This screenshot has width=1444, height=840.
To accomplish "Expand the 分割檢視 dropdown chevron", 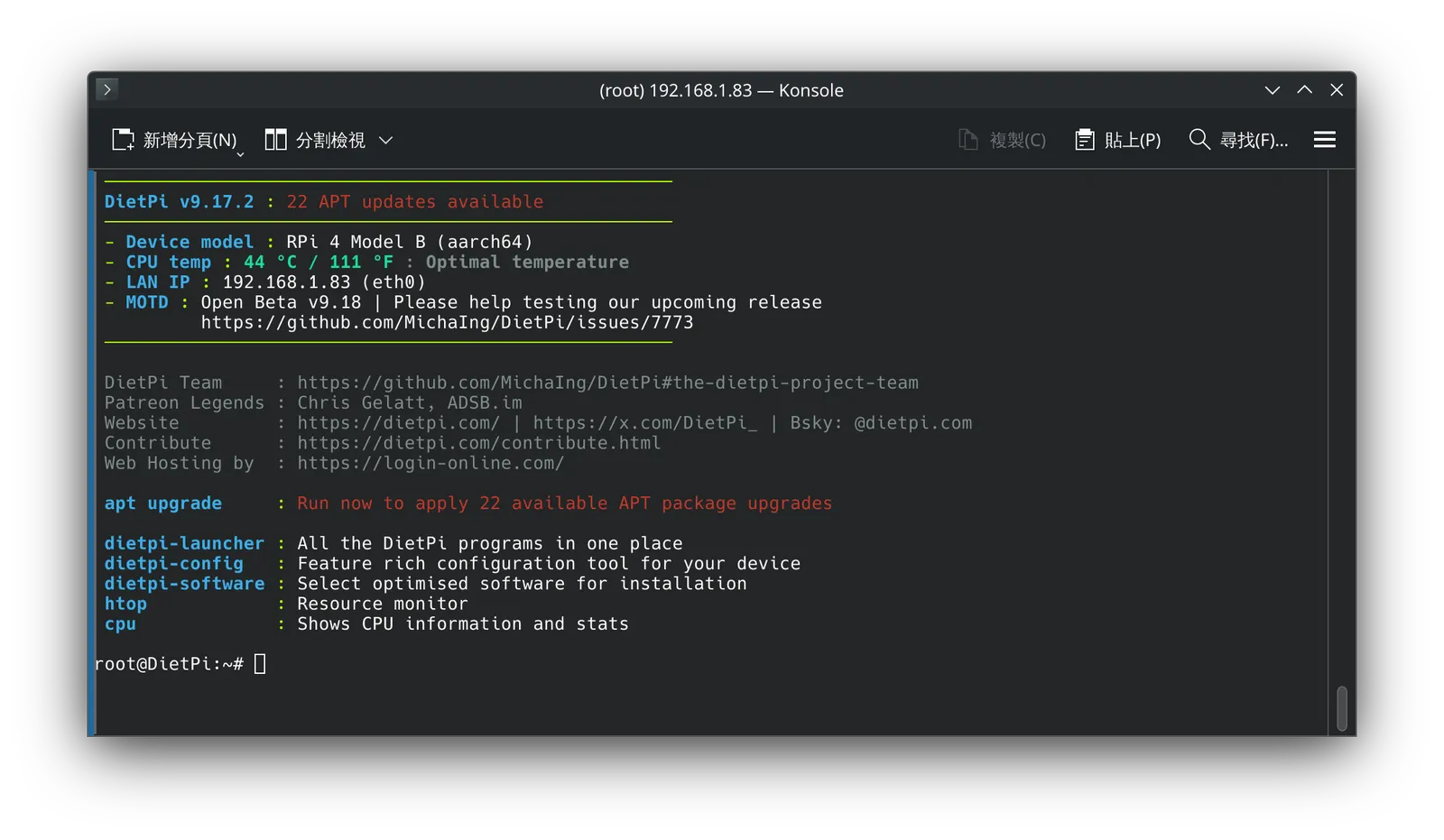I will (x=386, y=140).
